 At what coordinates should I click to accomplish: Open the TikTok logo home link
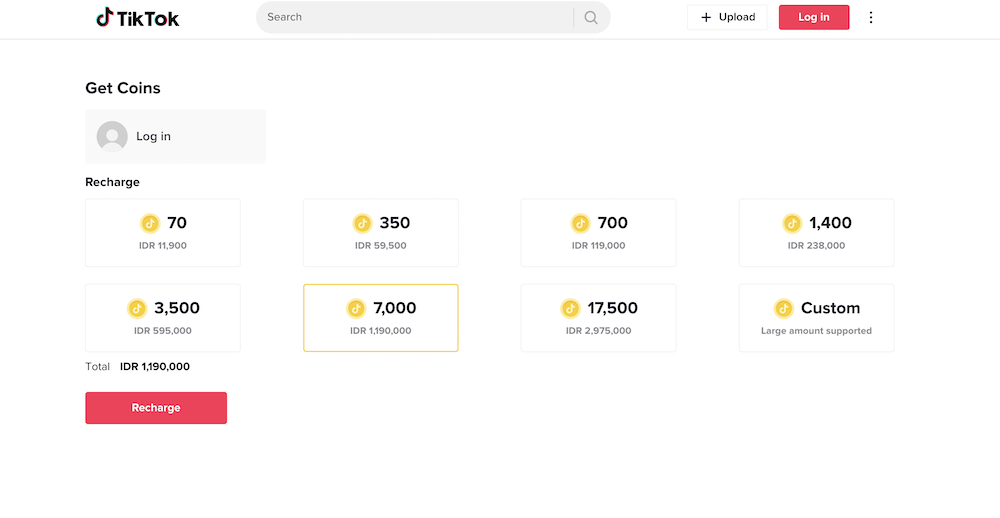pos(137,18)
